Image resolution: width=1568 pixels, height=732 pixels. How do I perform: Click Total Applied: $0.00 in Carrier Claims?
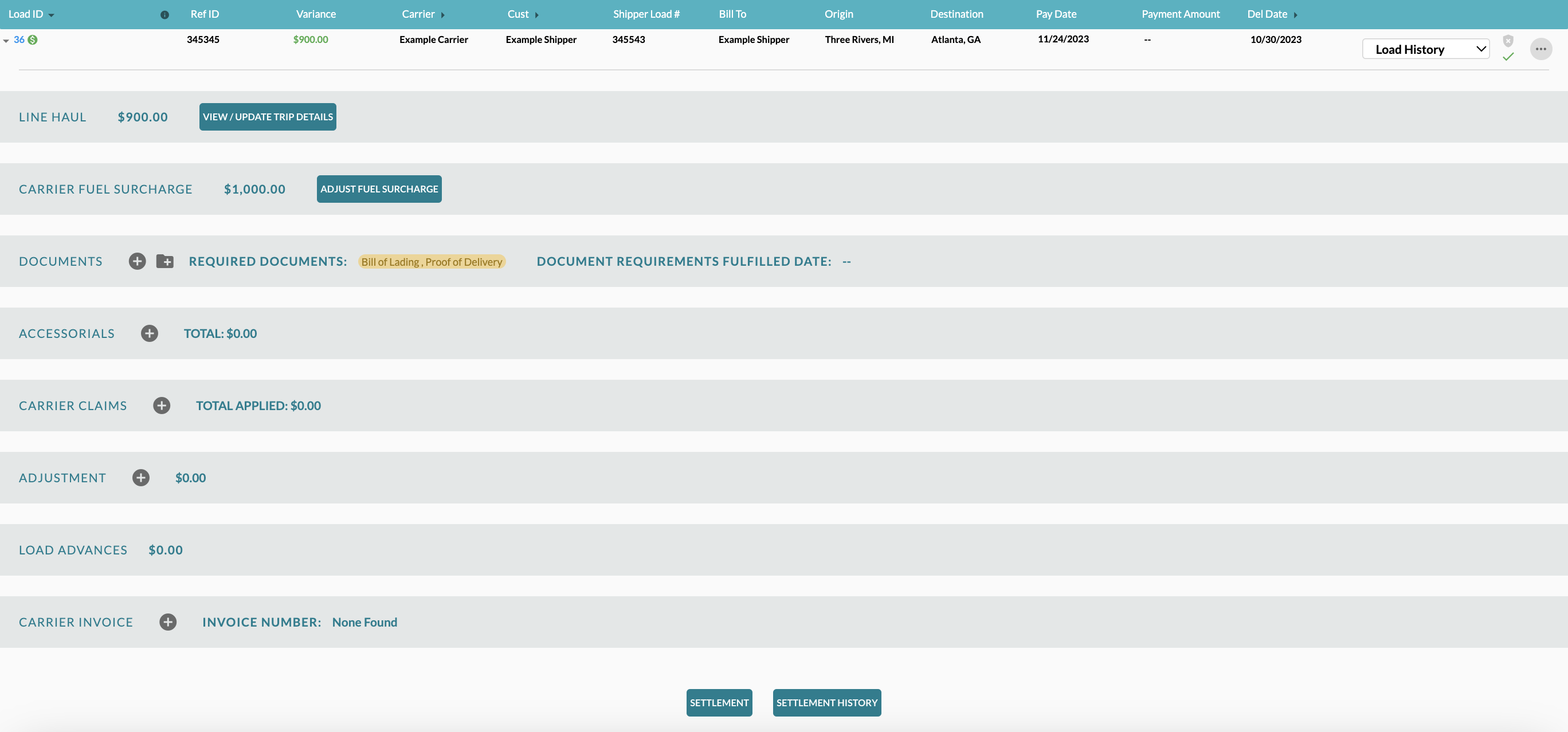point(258,406)
